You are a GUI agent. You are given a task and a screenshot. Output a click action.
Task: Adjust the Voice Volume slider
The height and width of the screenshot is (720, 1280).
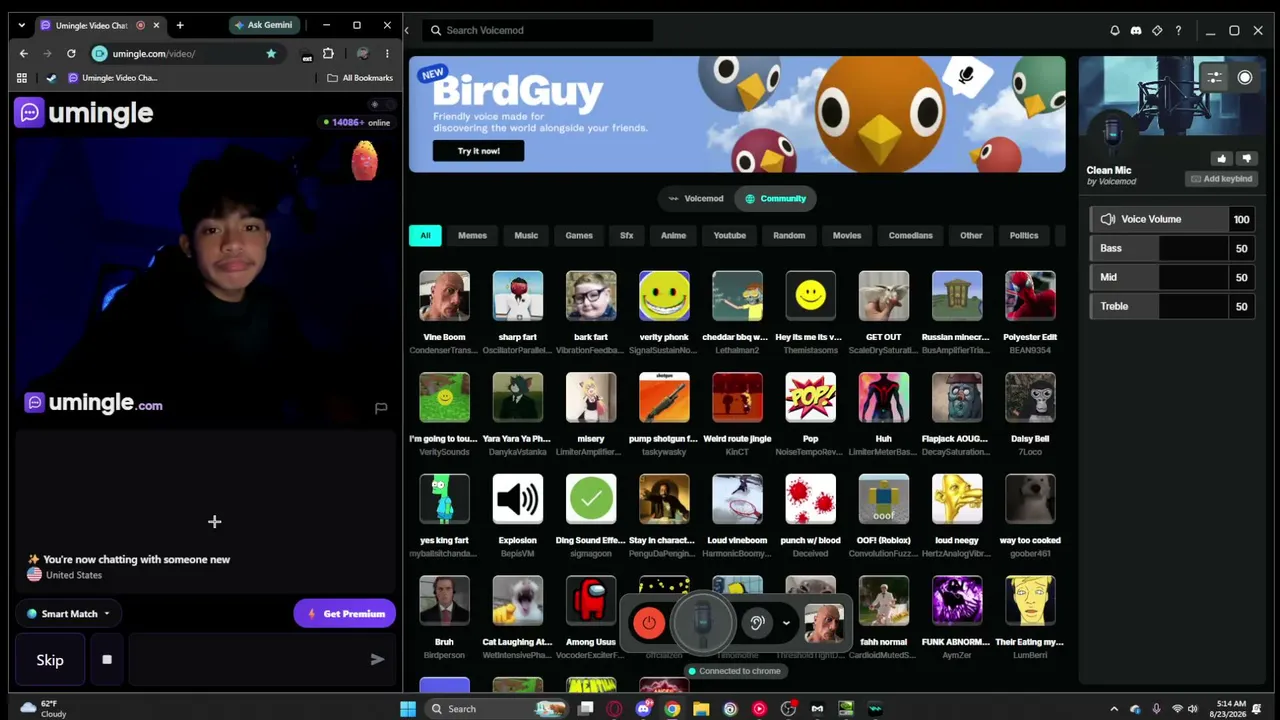[x=1172, y=219]
